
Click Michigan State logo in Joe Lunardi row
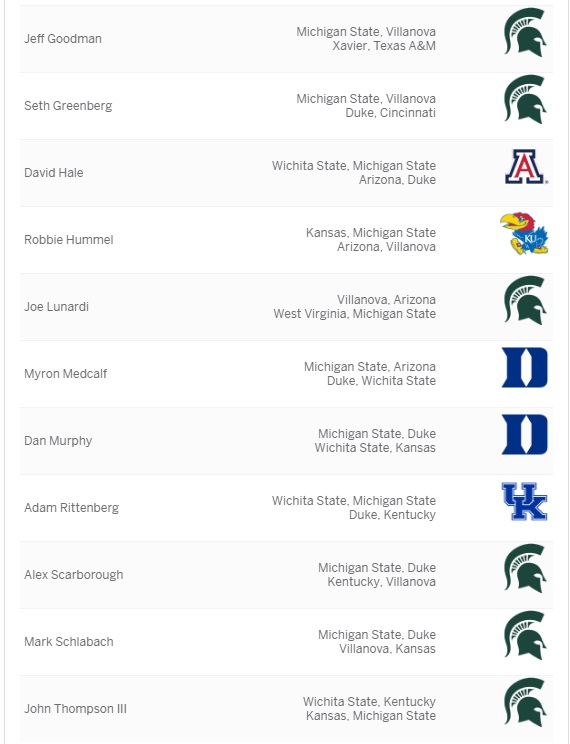pos(525,300)
